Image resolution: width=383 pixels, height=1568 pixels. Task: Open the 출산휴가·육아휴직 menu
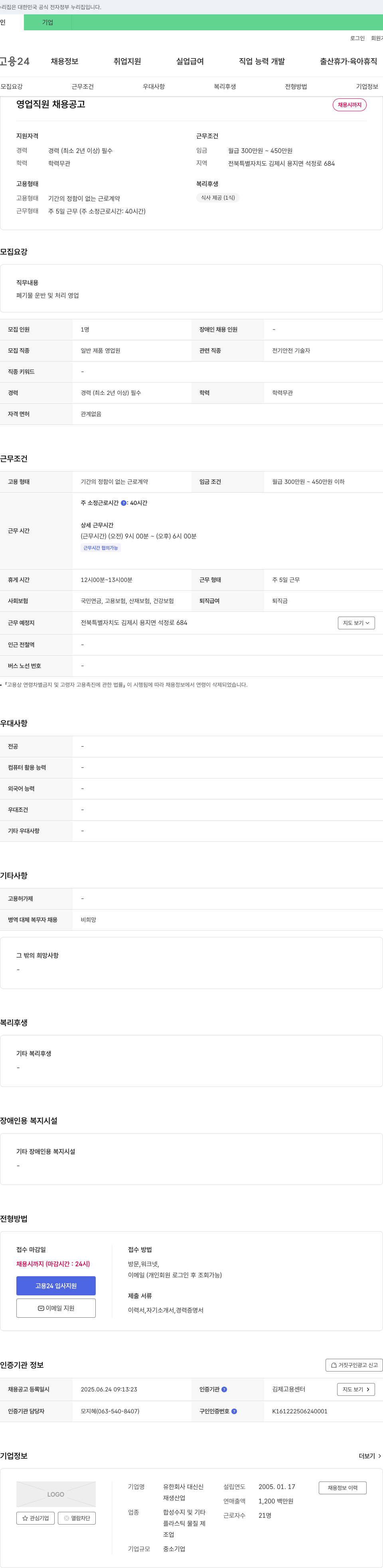[348, 61]
